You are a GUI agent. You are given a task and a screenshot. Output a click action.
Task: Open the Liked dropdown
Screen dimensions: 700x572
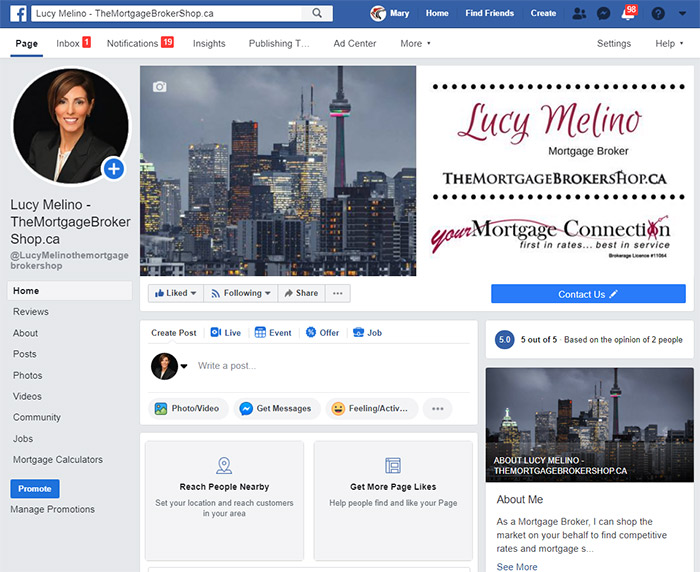[175, 293]
